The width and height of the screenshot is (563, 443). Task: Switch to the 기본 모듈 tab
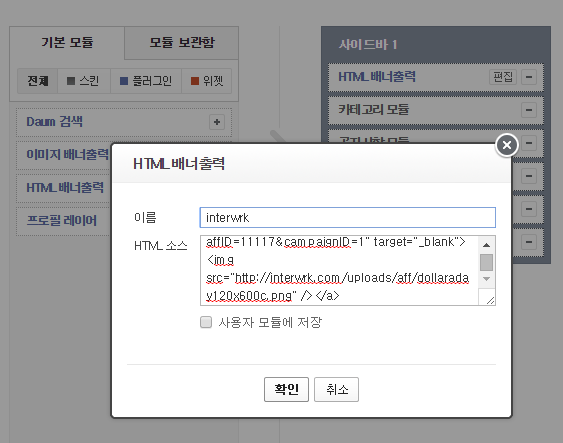67,42
